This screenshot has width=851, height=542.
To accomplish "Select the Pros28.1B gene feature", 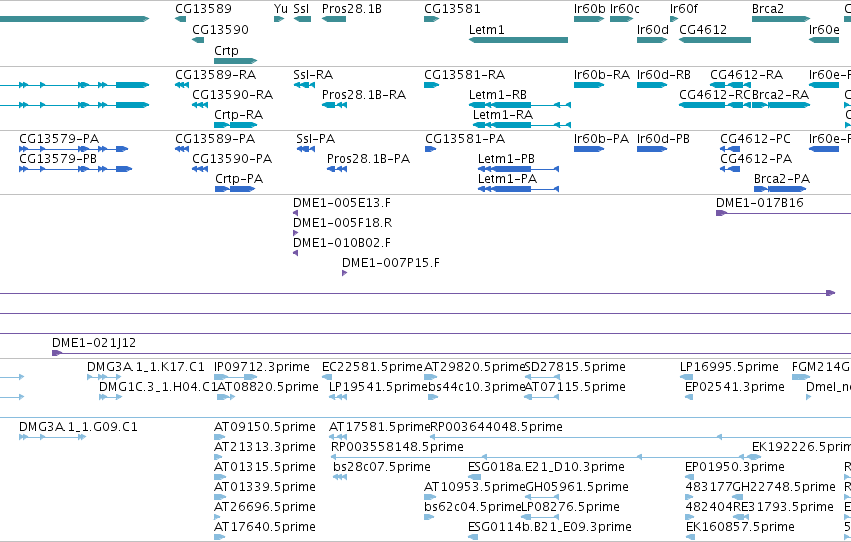I will tap(334, 19).
